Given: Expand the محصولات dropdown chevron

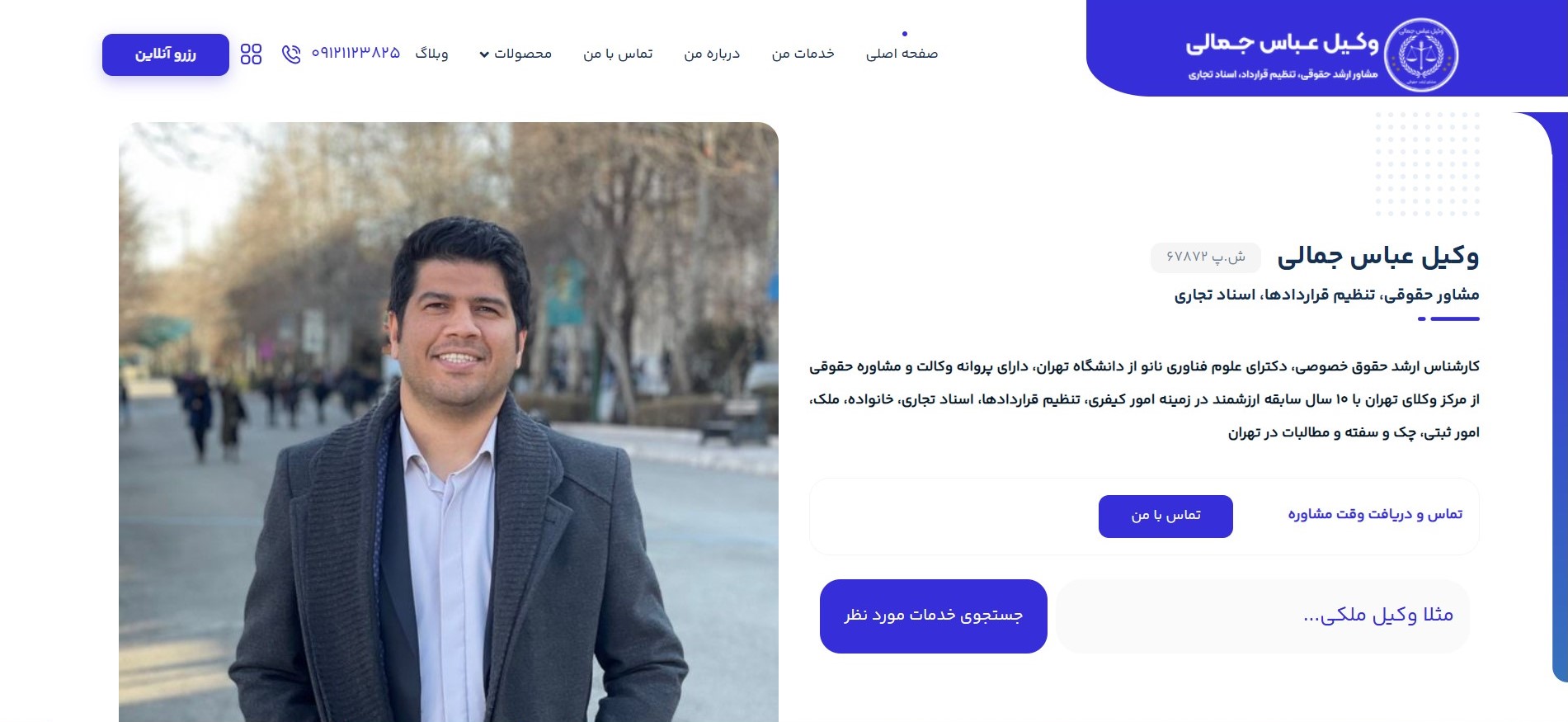Looking at the screenshot, I should click(484, 55).
